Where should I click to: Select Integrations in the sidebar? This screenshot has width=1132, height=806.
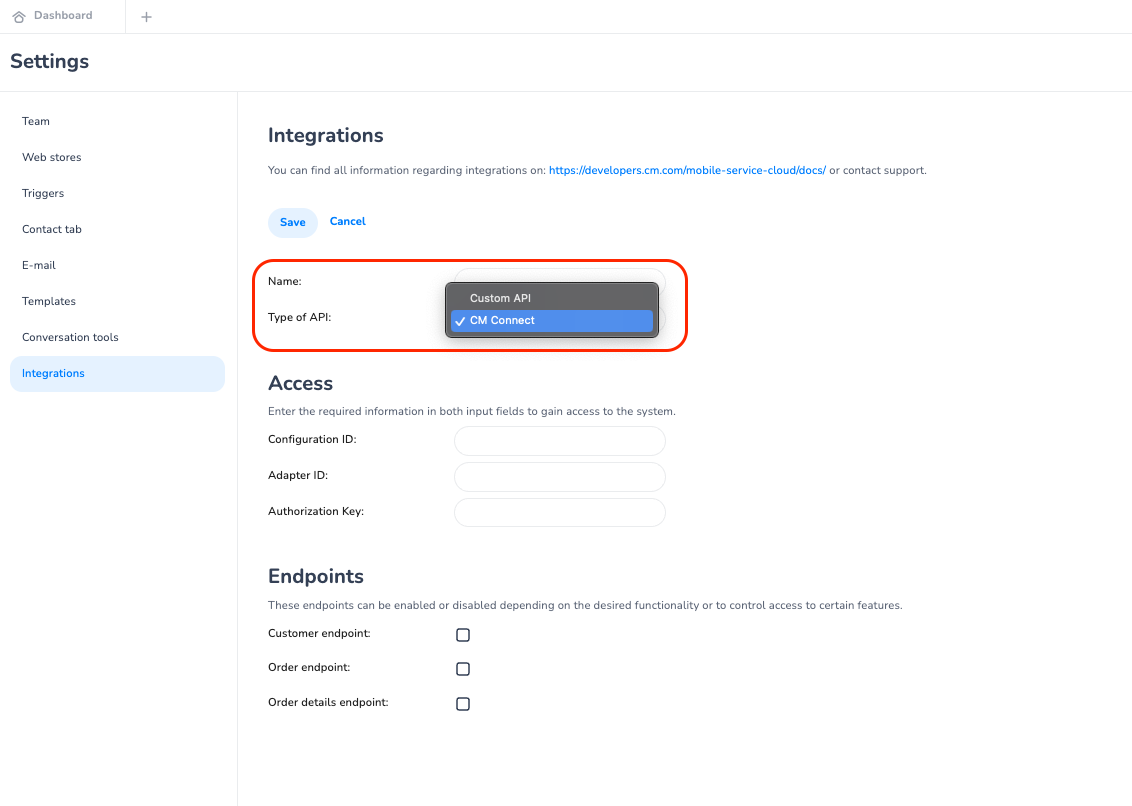pos(53,373)
